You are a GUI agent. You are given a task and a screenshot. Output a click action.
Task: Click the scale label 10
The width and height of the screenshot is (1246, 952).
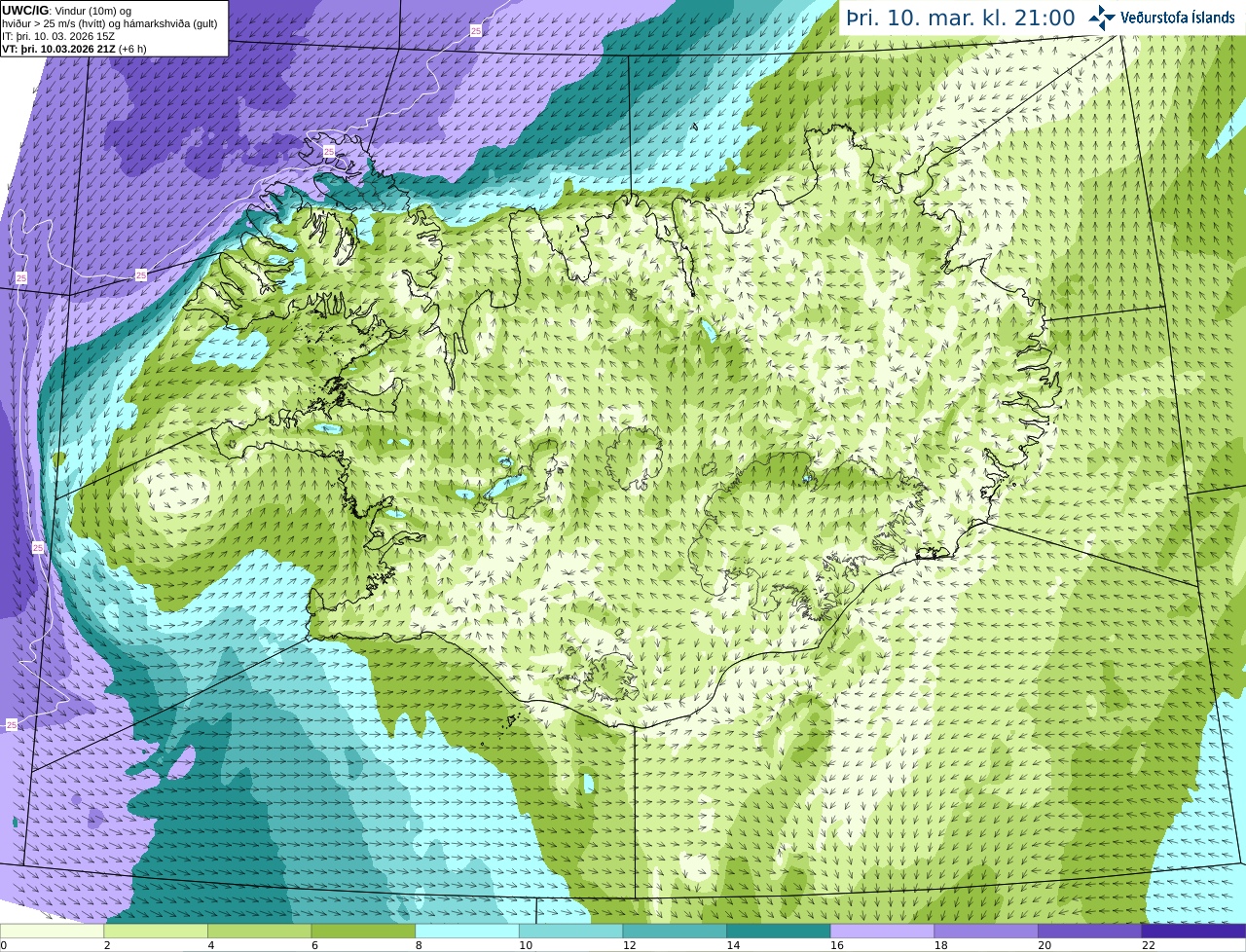pos(526,945)
